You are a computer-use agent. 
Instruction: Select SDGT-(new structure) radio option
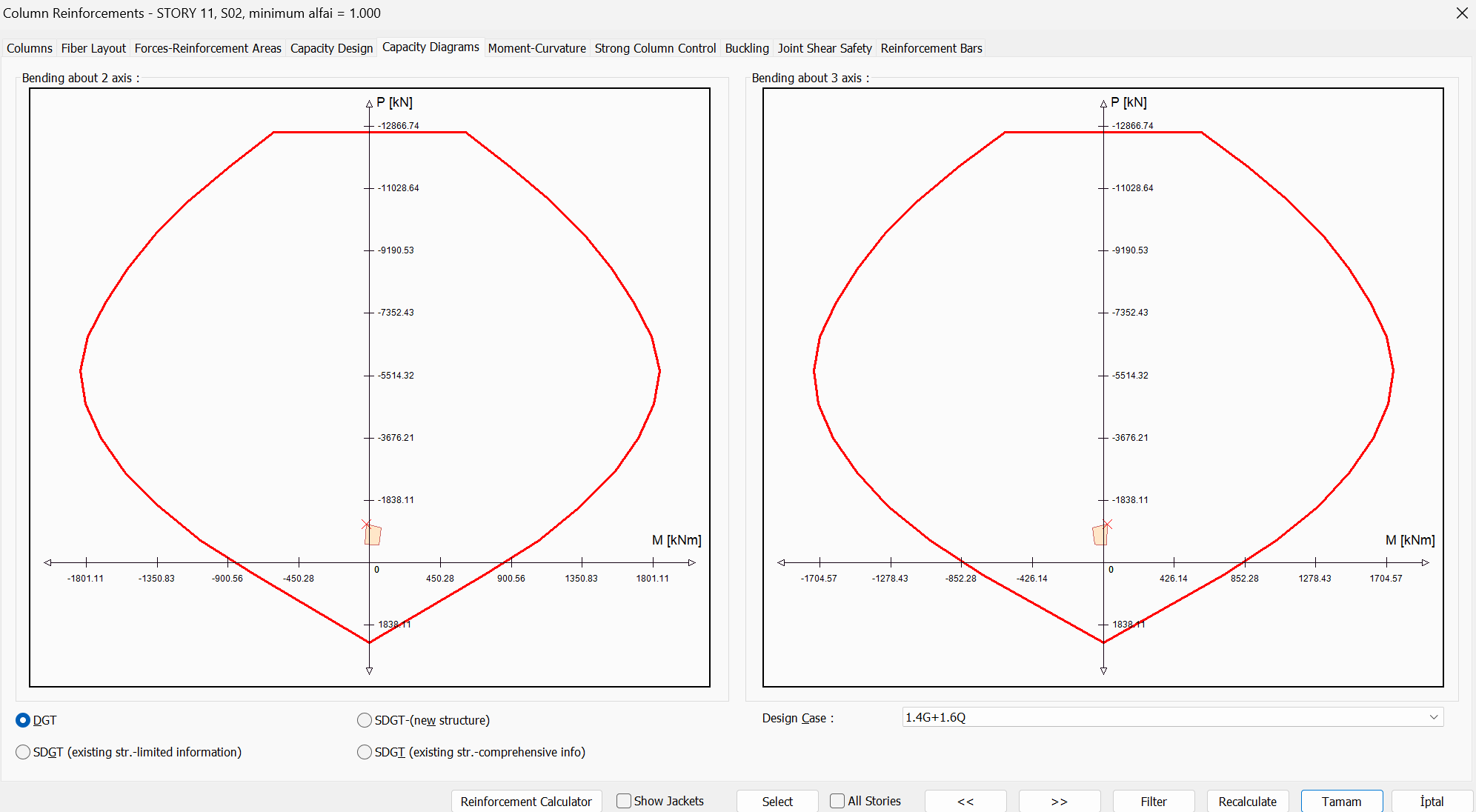pos(365,720)
